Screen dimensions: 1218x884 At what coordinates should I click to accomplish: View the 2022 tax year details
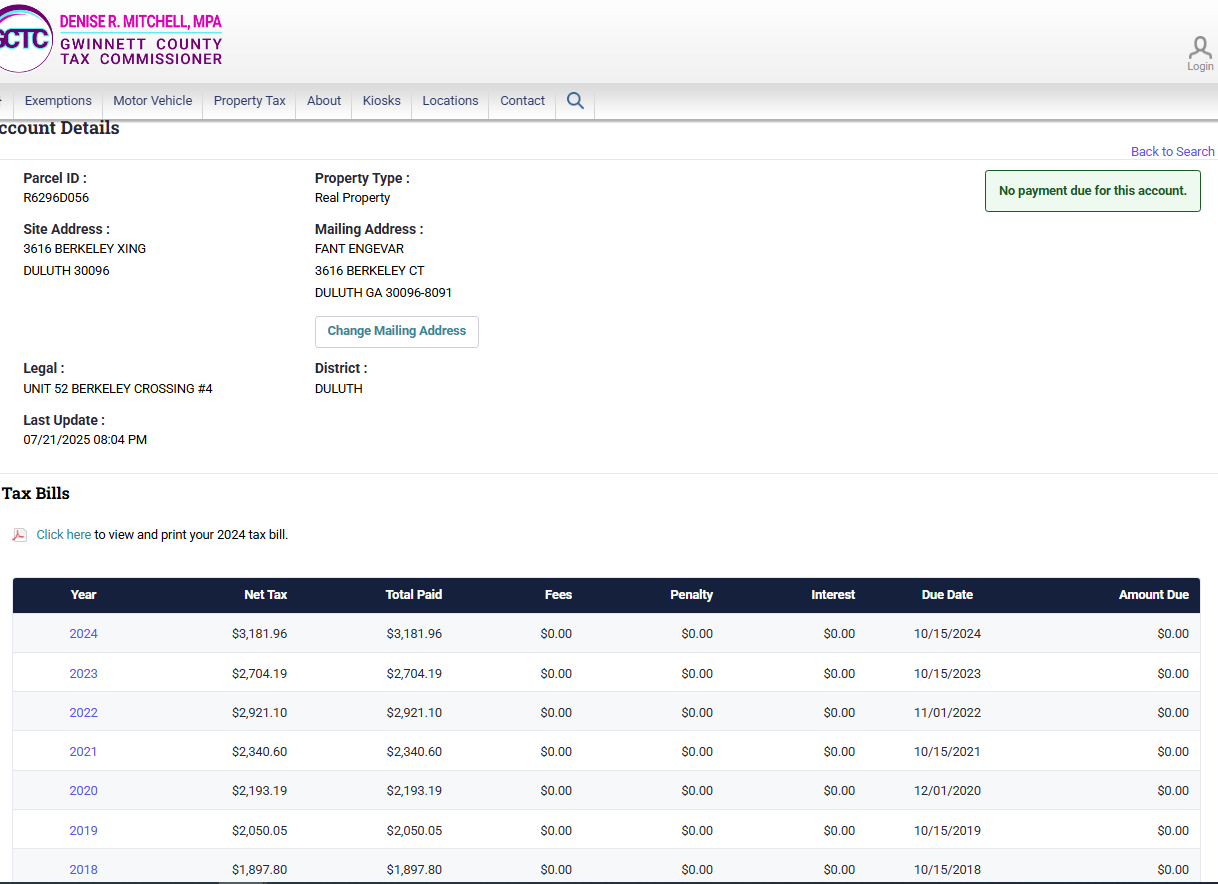[x=83, y=713]
